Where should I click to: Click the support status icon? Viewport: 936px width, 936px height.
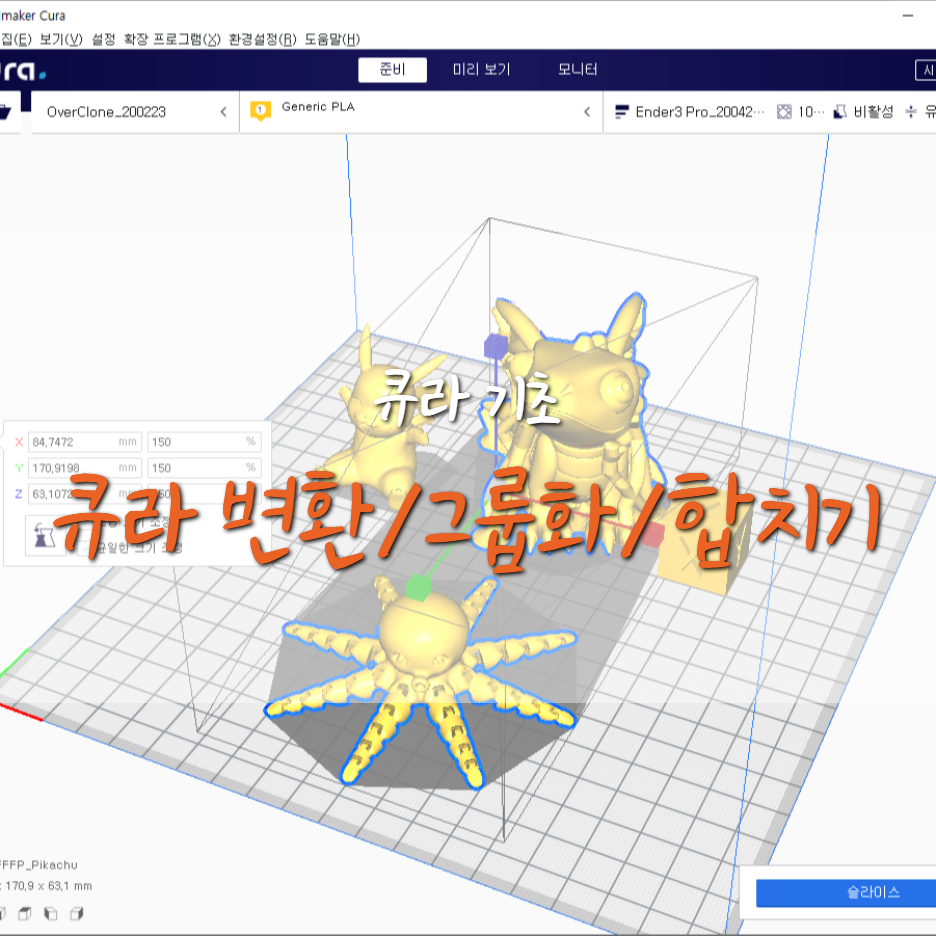840,112
